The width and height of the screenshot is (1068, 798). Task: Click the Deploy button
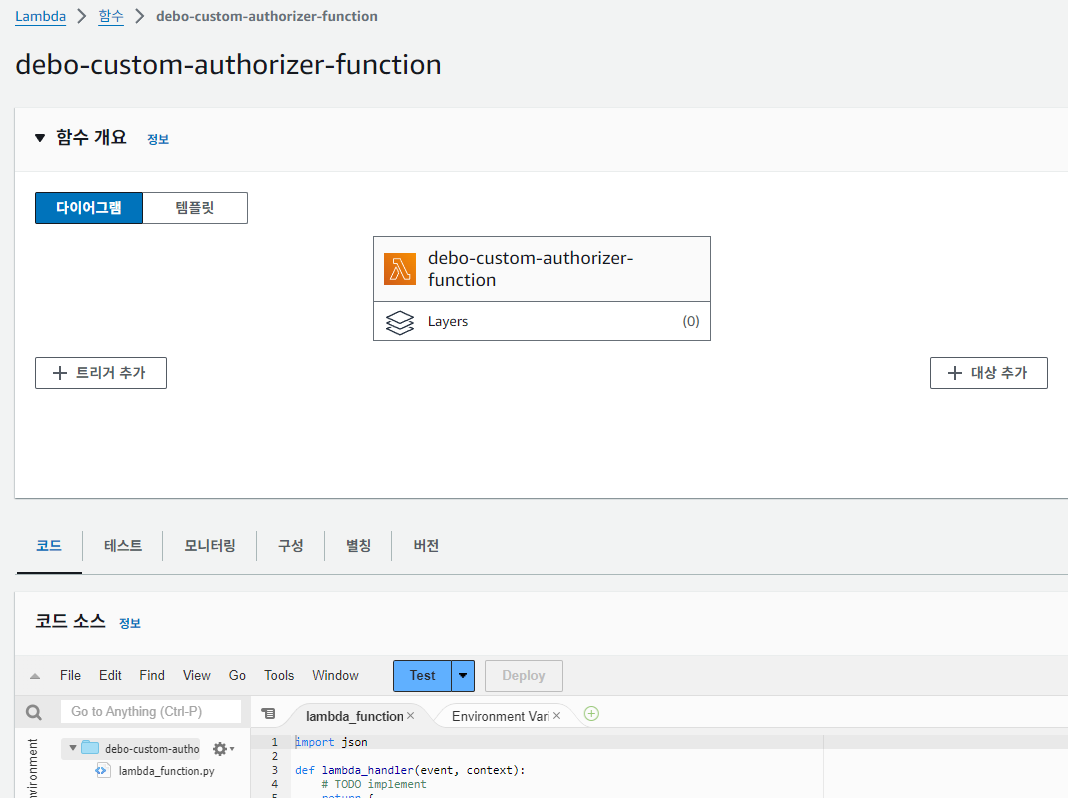524,675
